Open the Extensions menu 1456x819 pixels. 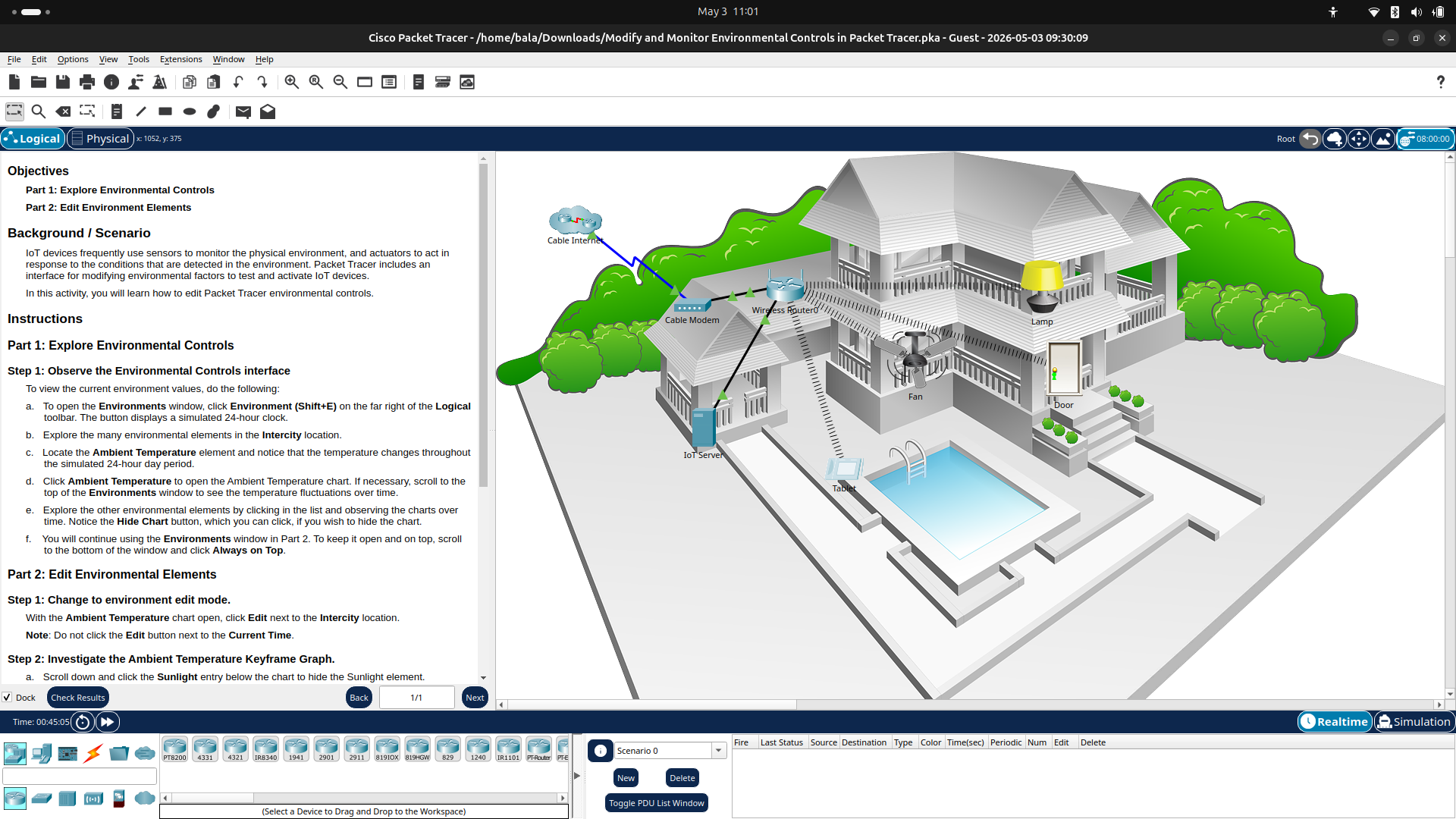181,59
